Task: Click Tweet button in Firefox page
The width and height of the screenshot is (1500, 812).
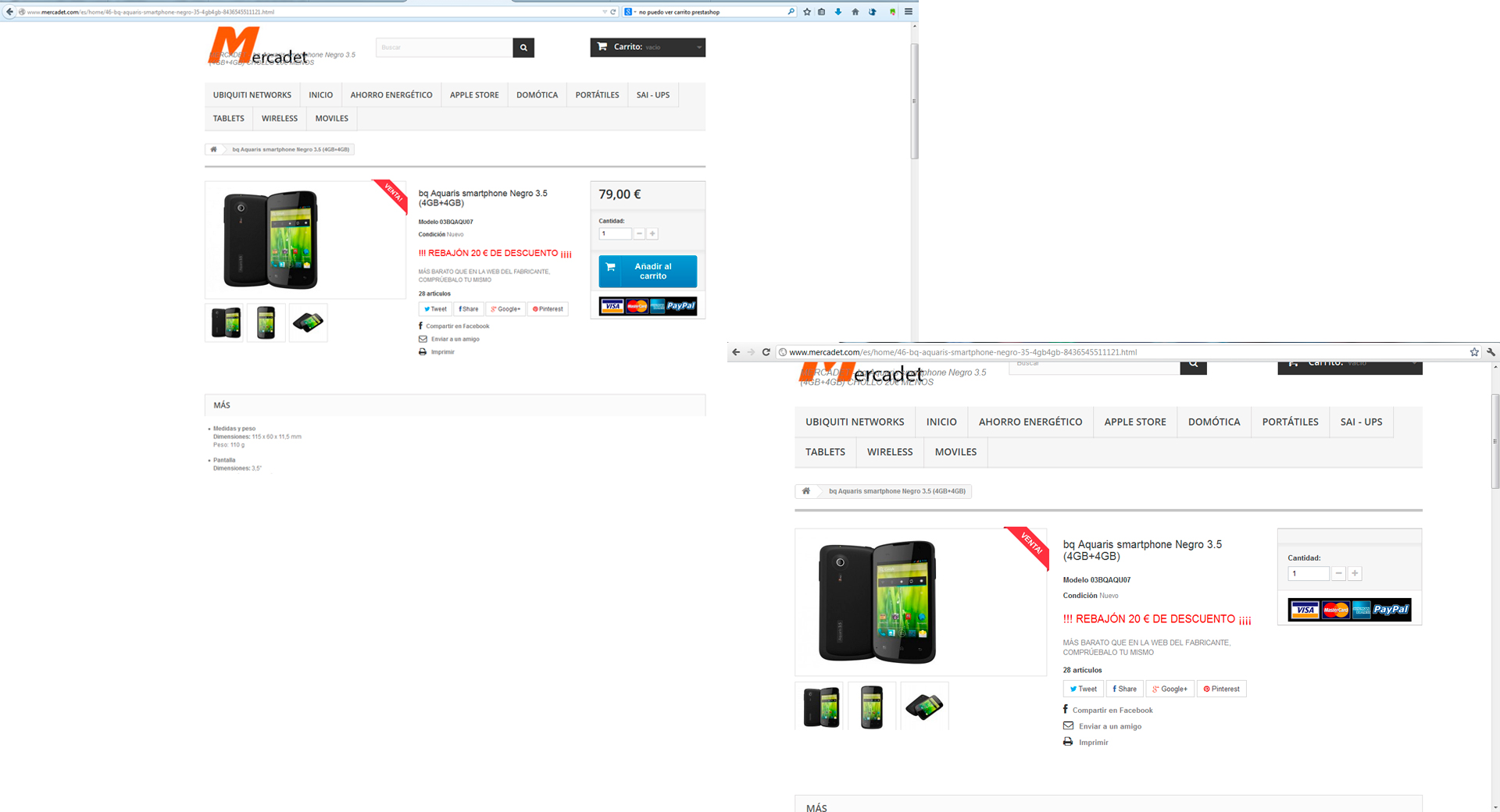Action: 435,309
